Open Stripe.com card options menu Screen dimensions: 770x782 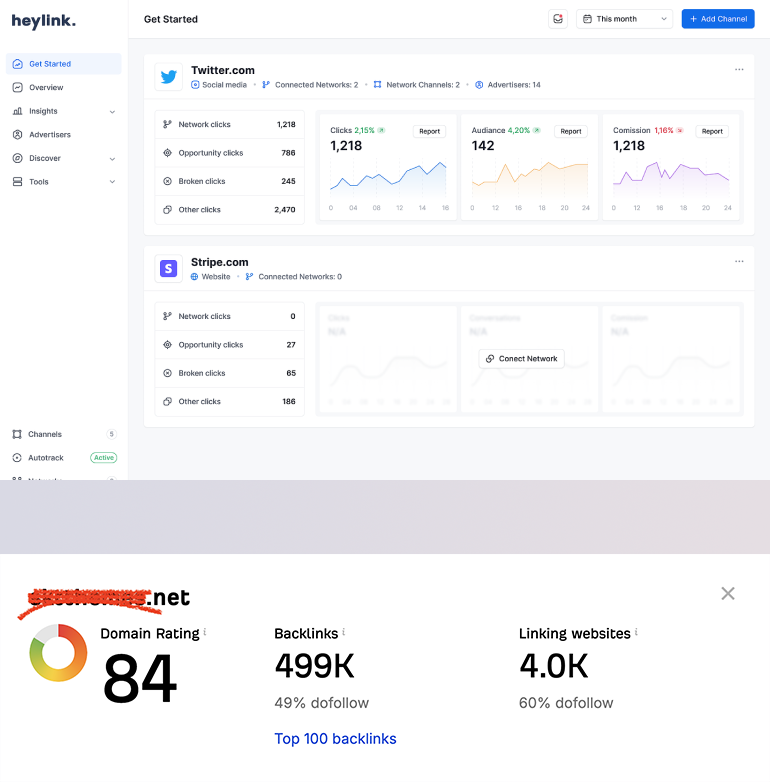pyautogui.click(x=739, y=262)
